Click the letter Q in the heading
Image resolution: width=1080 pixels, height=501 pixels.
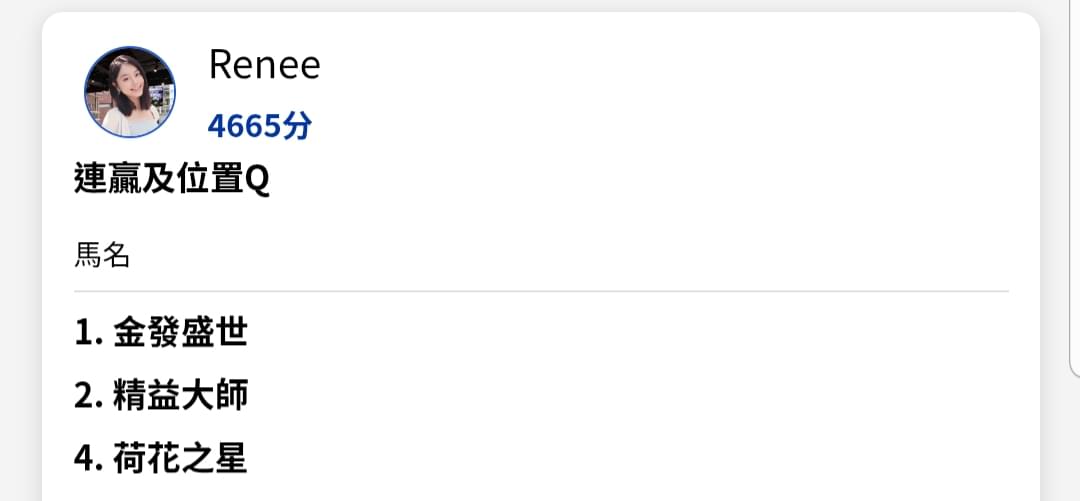tap(258, 181)
